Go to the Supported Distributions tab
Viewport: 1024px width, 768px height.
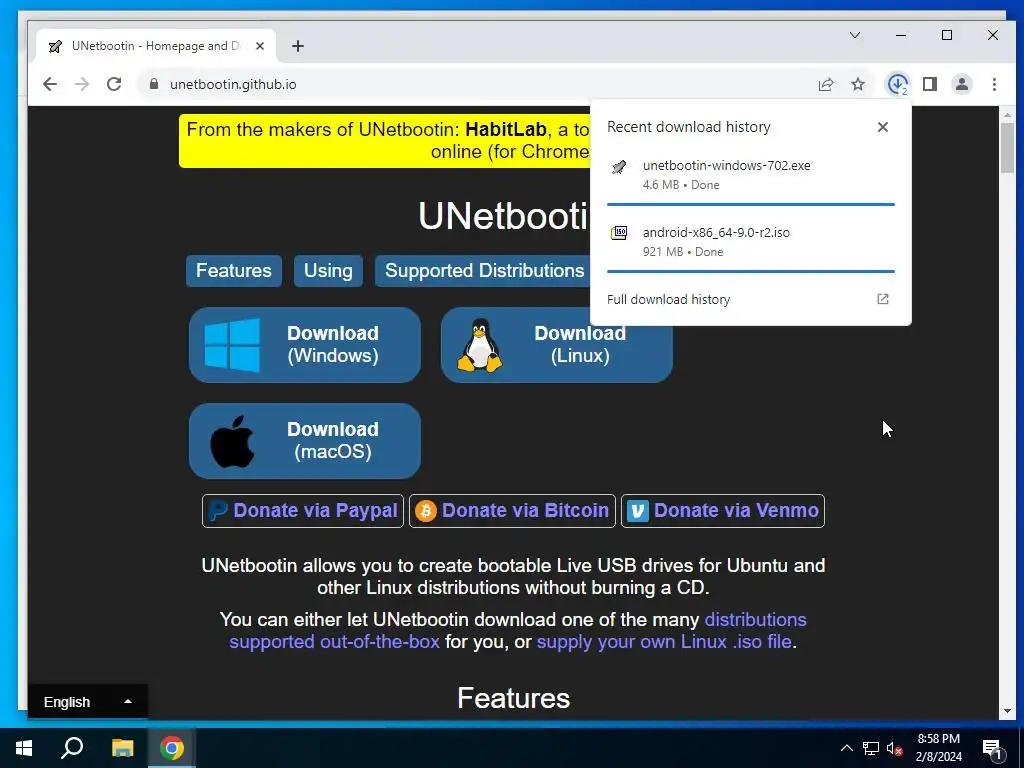484,270
